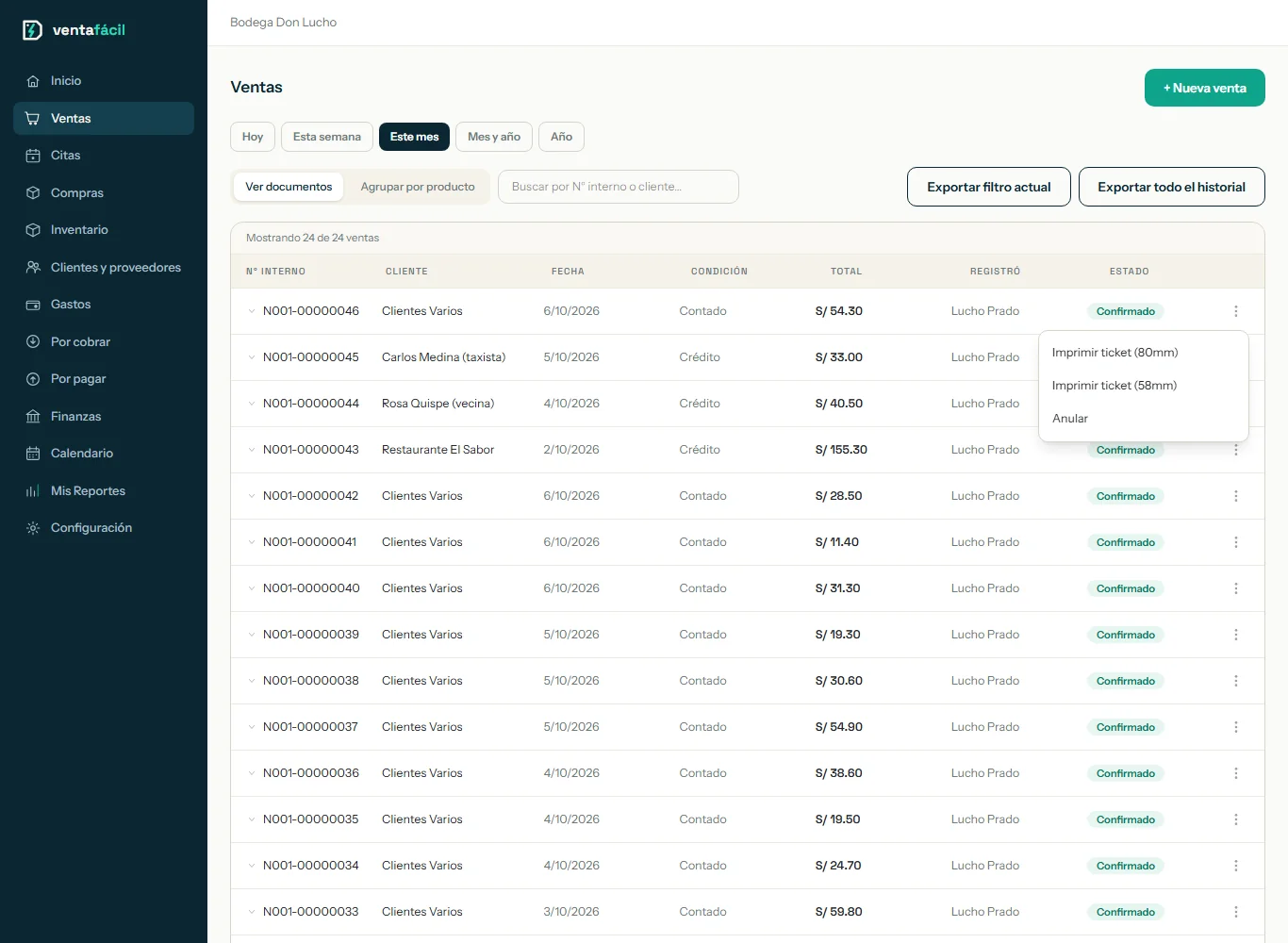Click the Finanzas bank icon
Viewport: 1288px width, 943px height.
coord(33,417)
